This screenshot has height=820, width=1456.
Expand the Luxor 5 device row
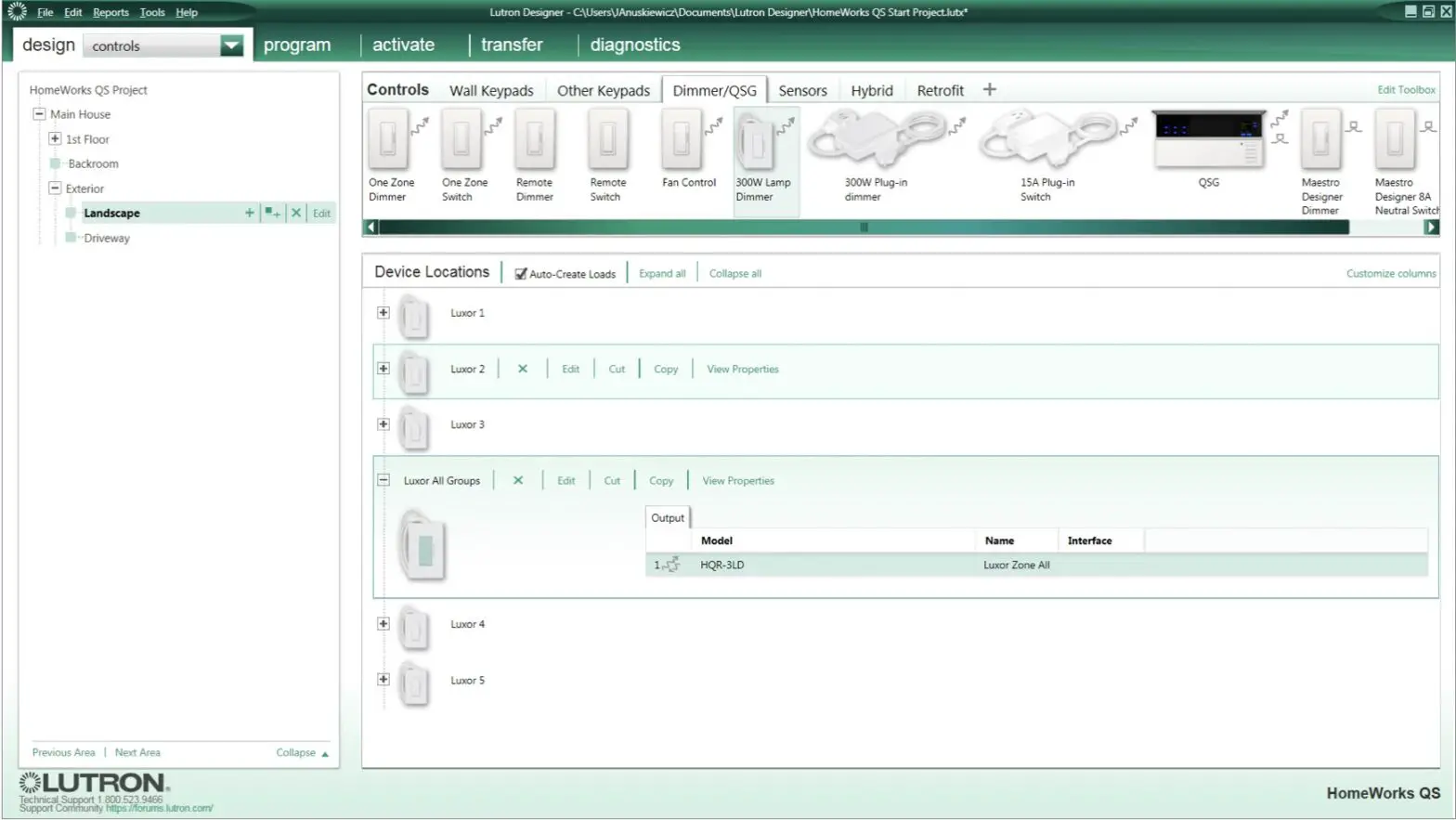[383, 680]
